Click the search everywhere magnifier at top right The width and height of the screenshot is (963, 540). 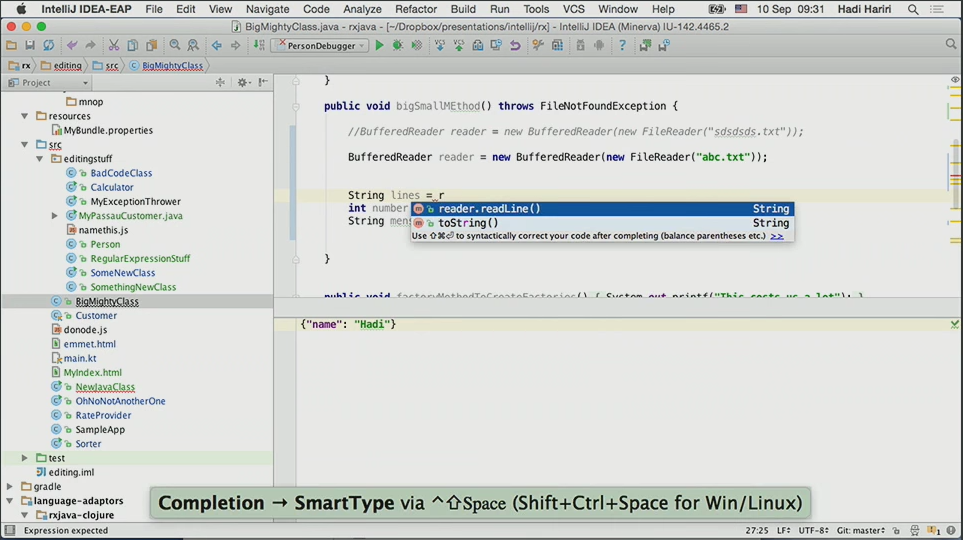pos(951,45)
